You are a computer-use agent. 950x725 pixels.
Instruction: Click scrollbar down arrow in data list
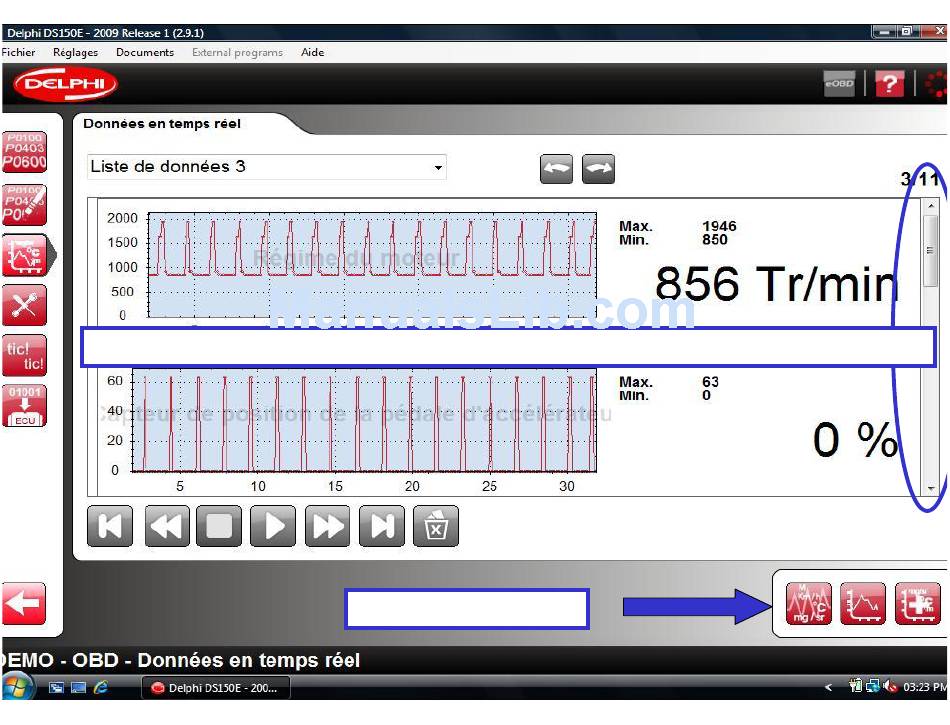[931, 487]
